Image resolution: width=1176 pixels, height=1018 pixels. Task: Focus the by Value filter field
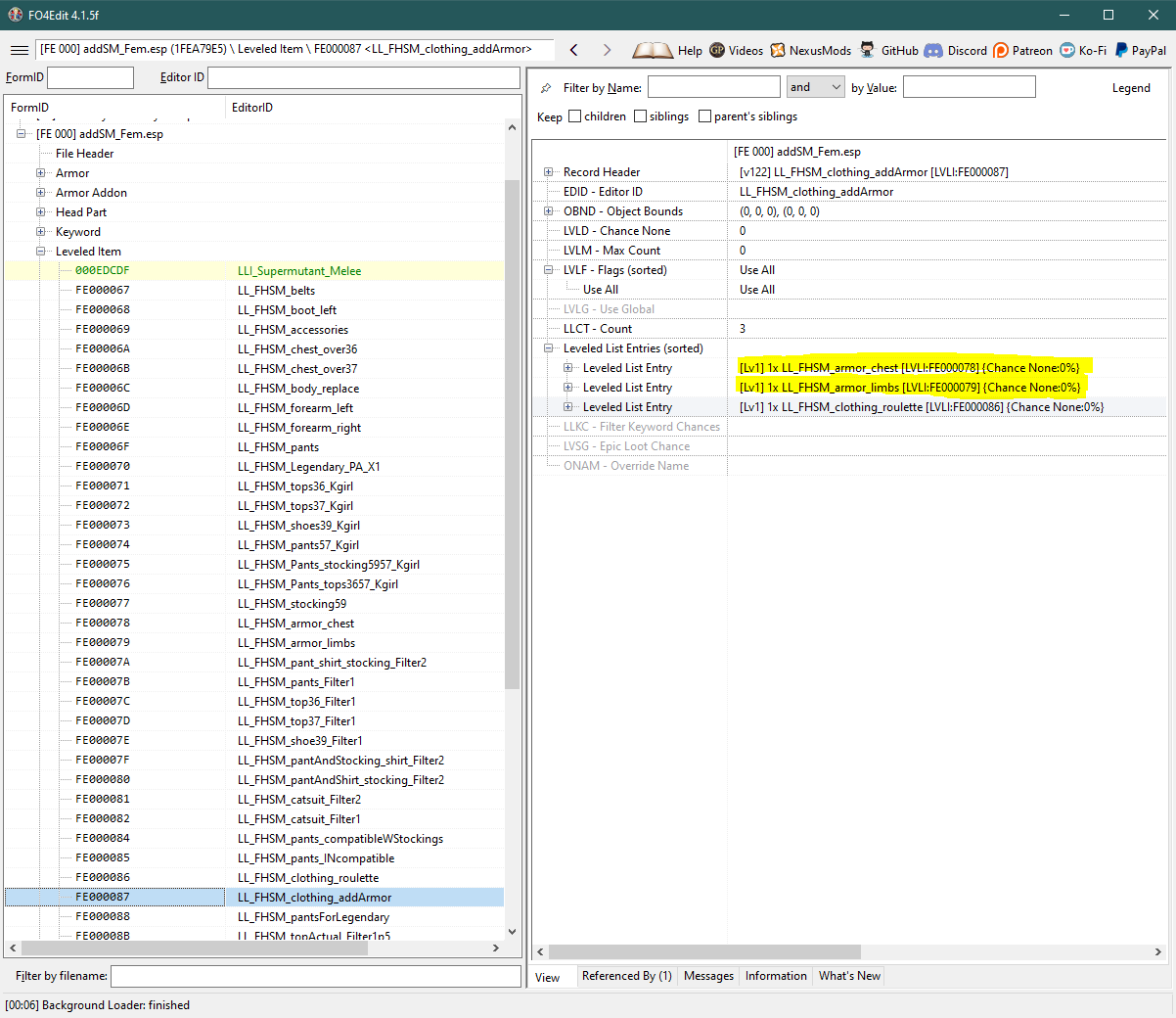pos(969,87)
